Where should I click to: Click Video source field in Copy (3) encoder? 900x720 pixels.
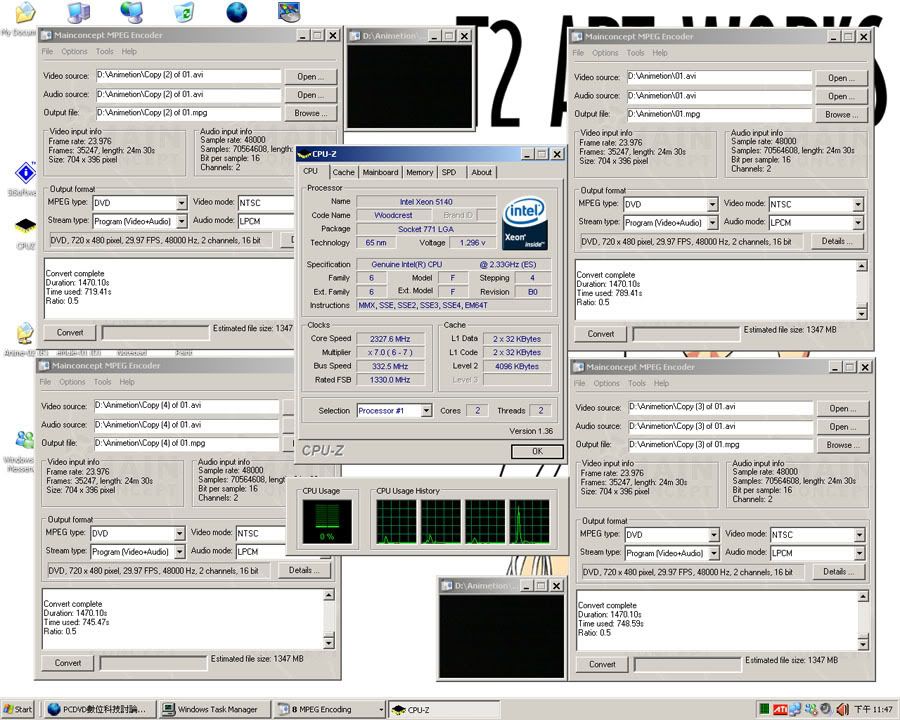tap(721, 407)
